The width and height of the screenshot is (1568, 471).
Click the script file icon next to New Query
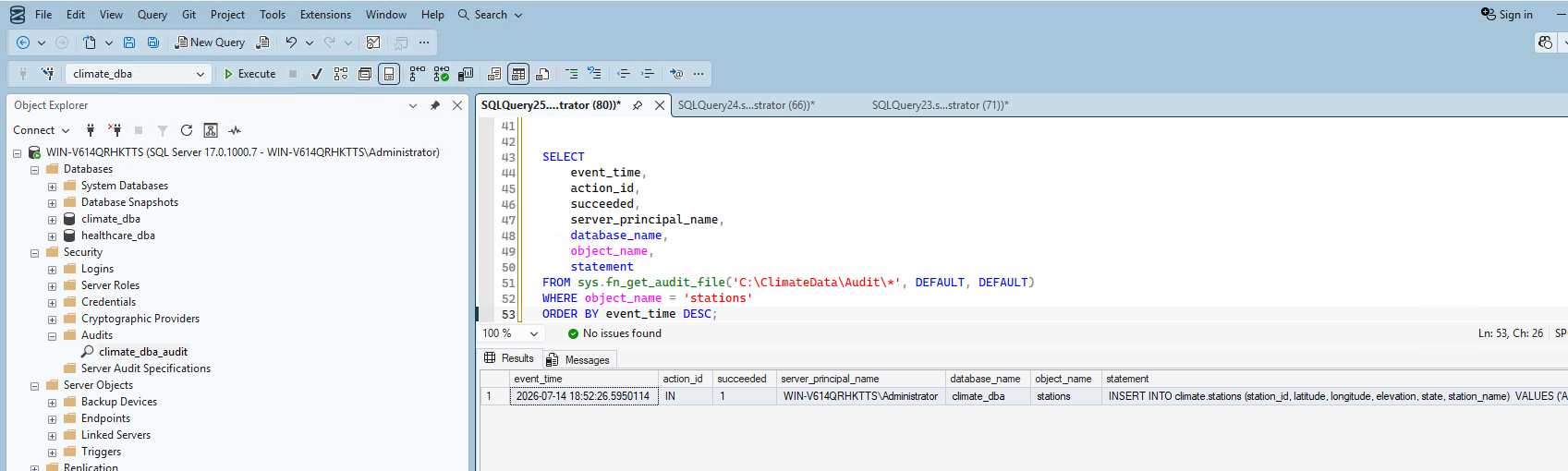263,42
